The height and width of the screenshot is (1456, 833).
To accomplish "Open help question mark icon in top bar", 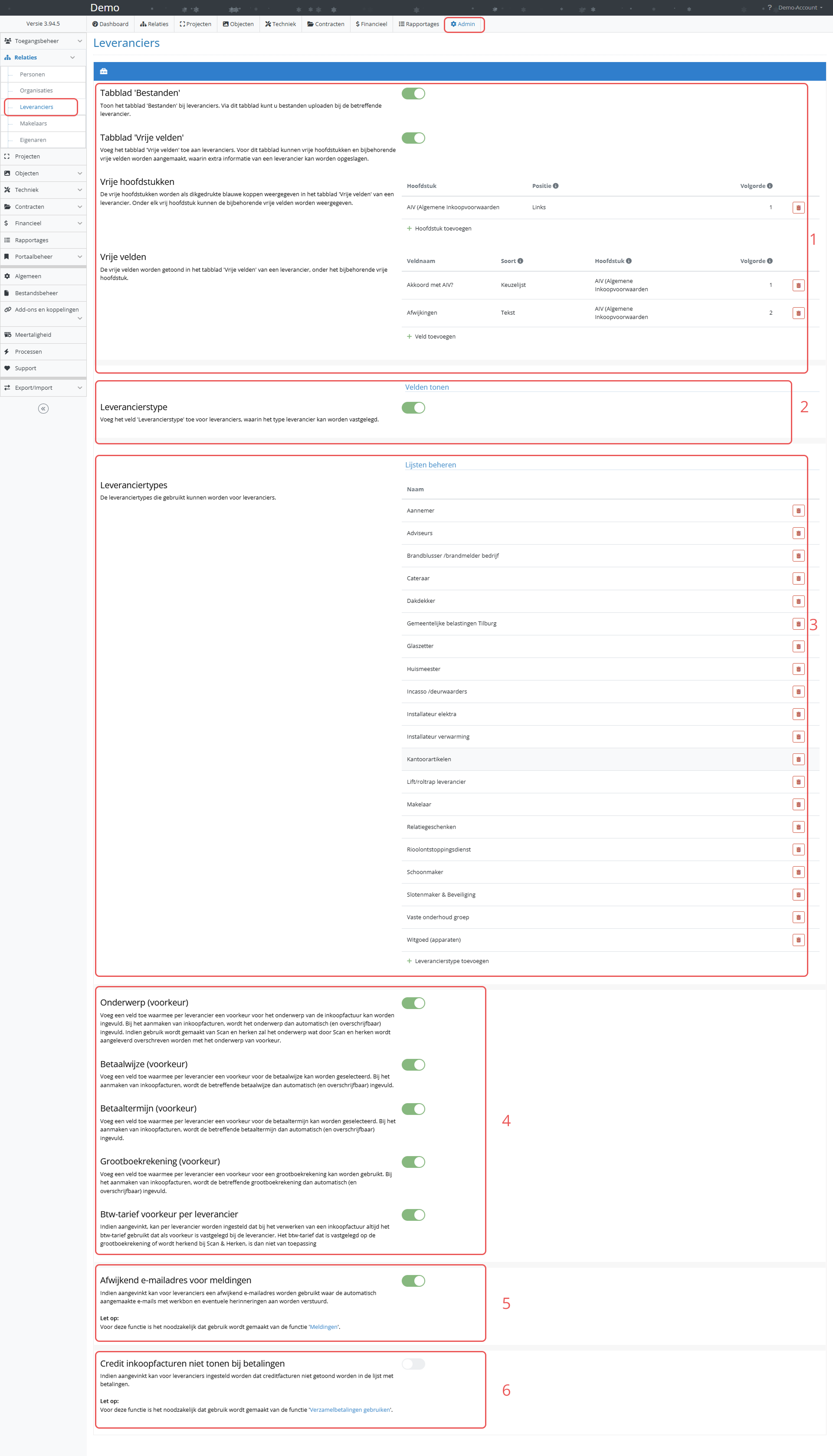I will pos(770,7).
